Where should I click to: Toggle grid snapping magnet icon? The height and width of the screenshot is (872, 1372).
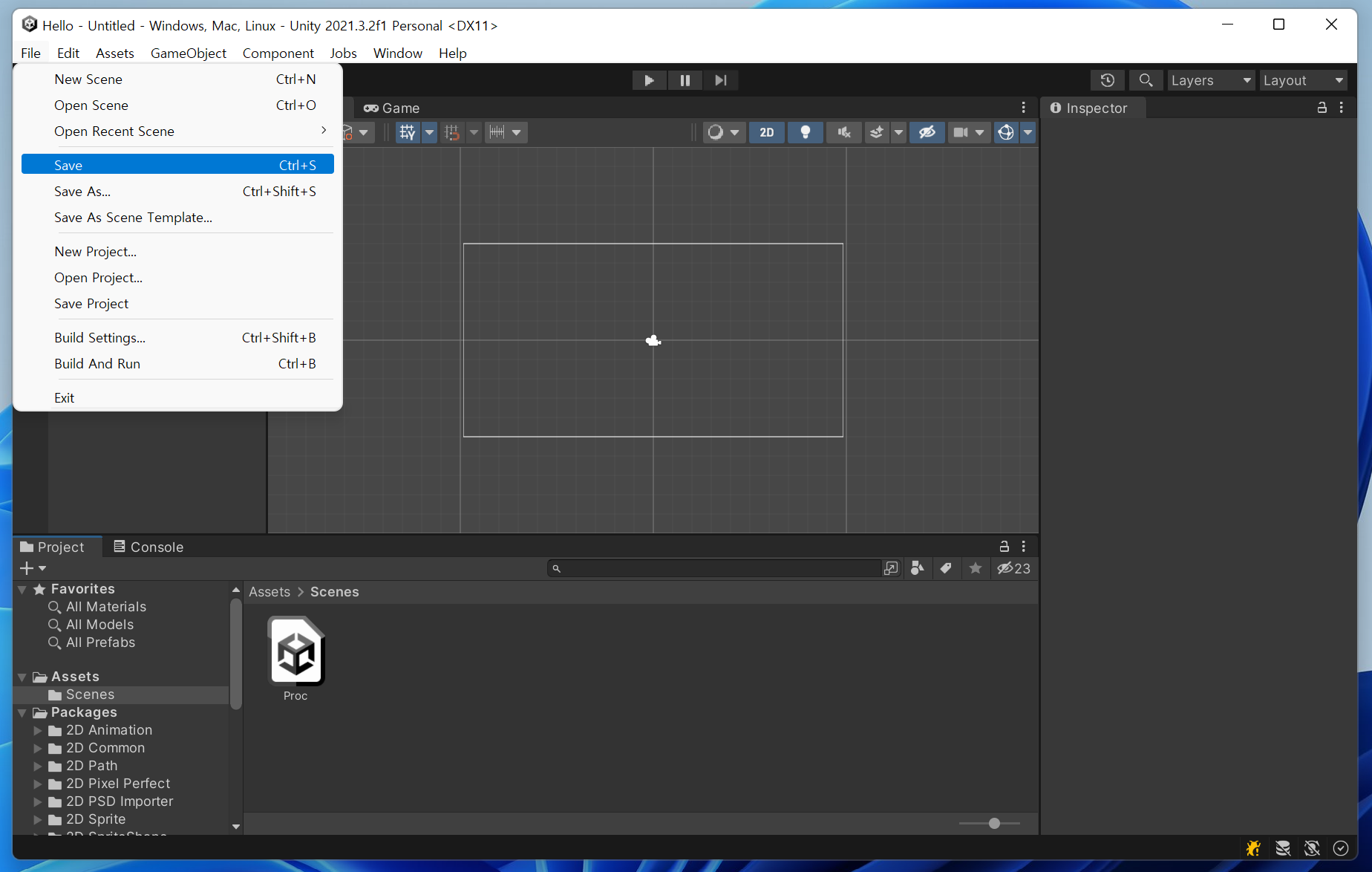(x=452, y=132)
